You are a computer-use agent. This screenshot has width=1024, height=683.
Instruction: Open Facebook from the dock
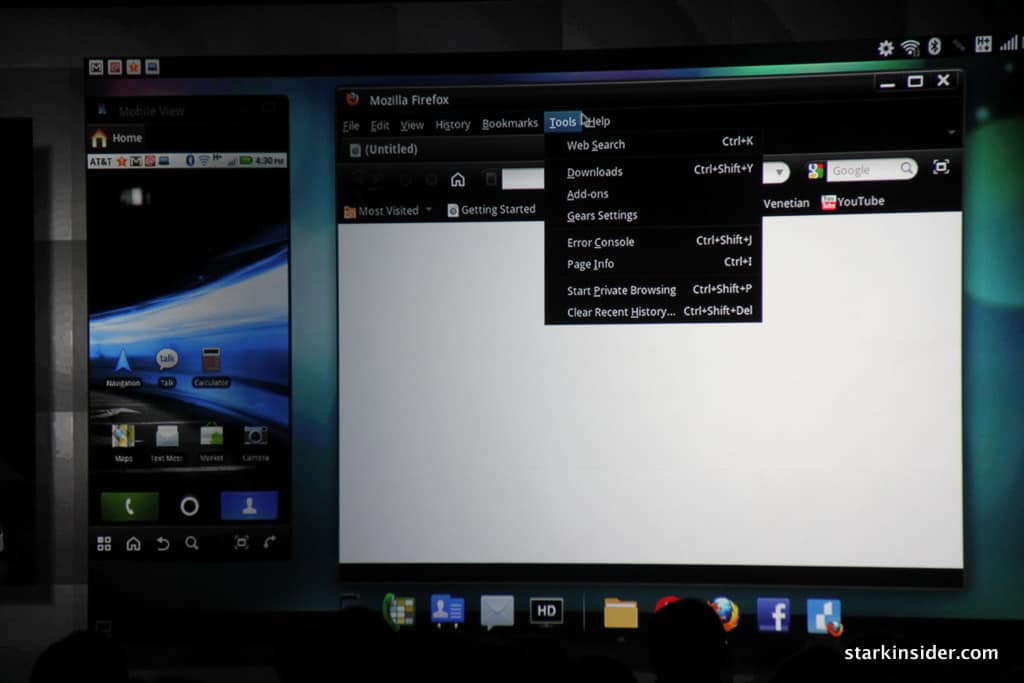(x=773, y=614)
